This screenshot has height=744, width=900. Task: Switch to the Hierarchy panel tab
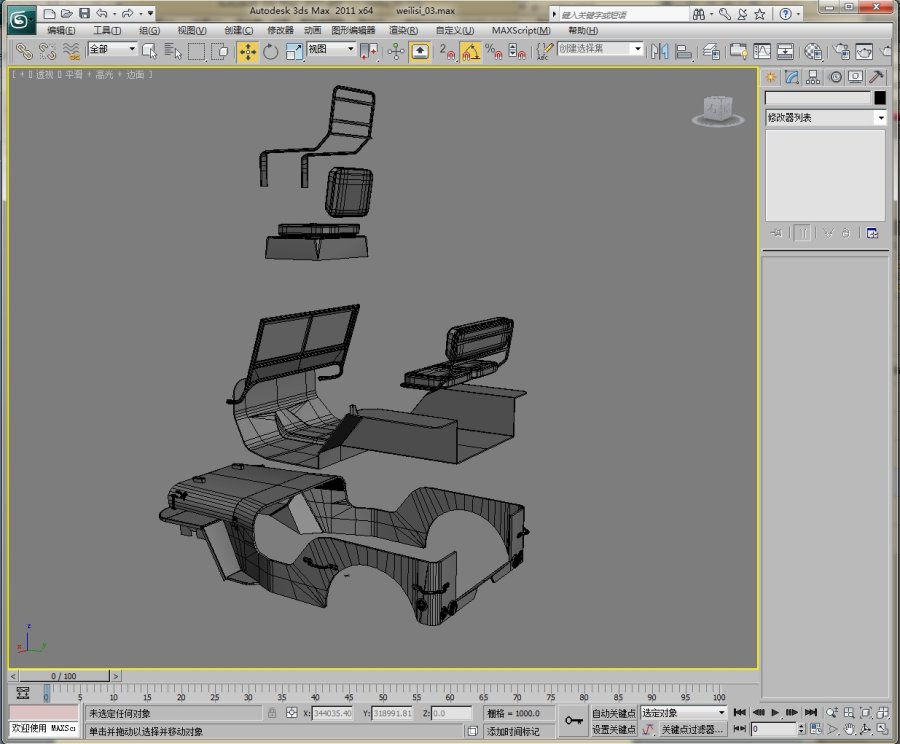(x=813, y=78)
